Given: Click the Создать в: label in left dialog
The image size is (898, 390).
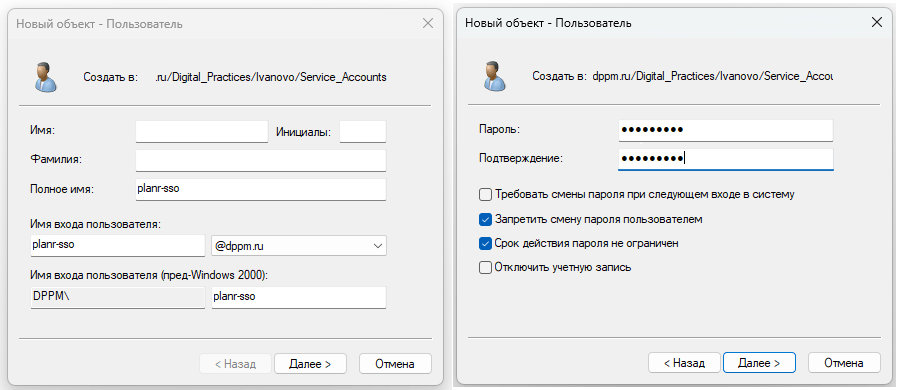Looking at the screenshot, I should [111, 77].
